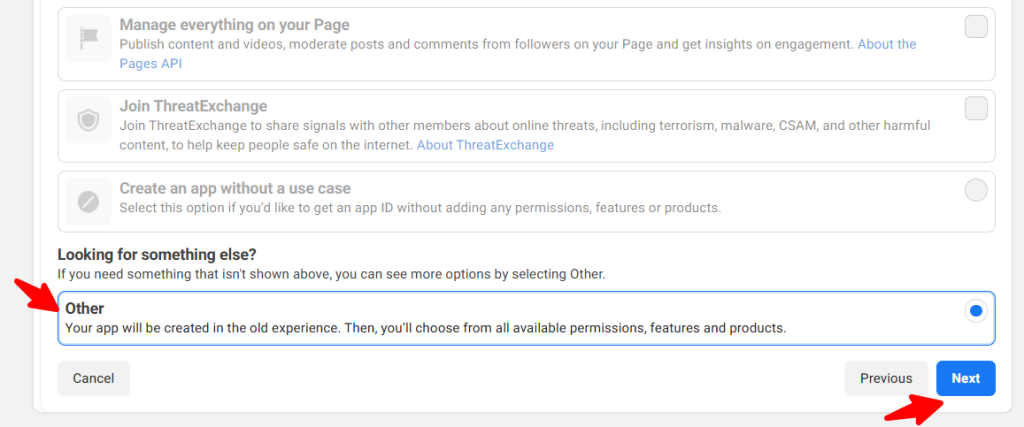The width and height of the screenshot is (1024, 427).
Task: Pick the Join ThreatExchange heading
Action: (x=193, y=106)
